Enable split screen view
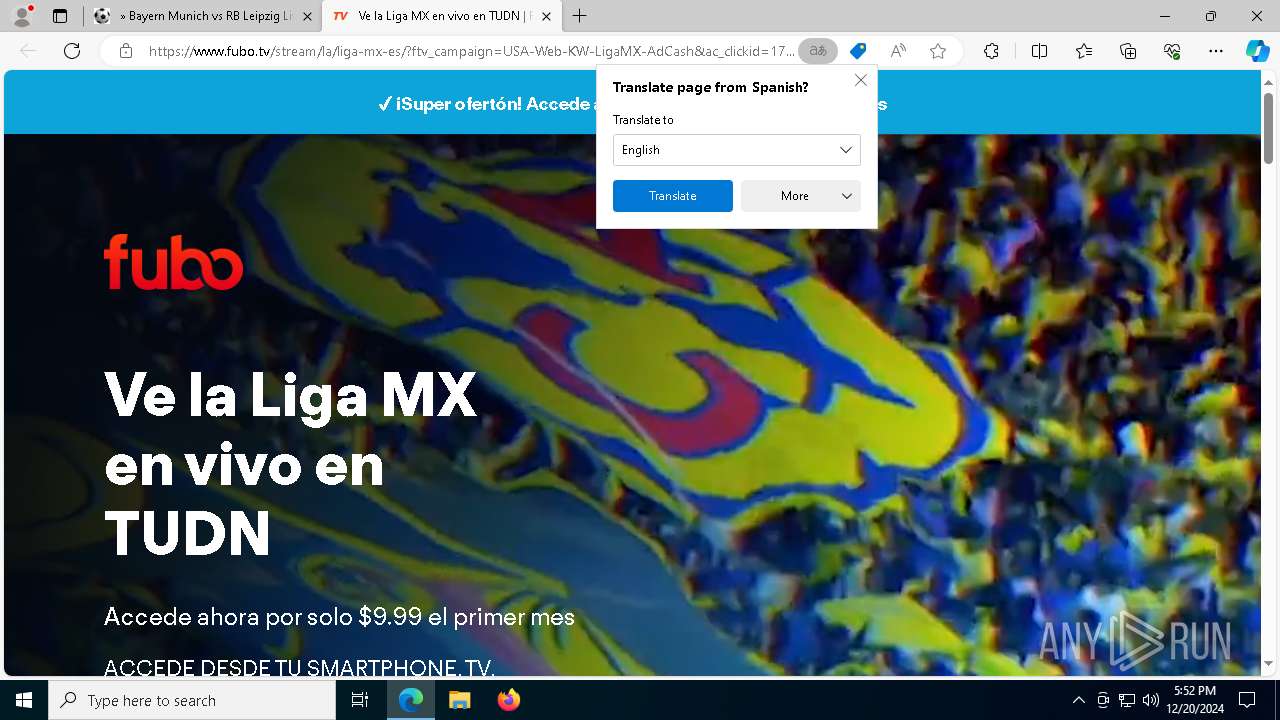This screenshot has width=1280, height=720. click(1039, 51)
